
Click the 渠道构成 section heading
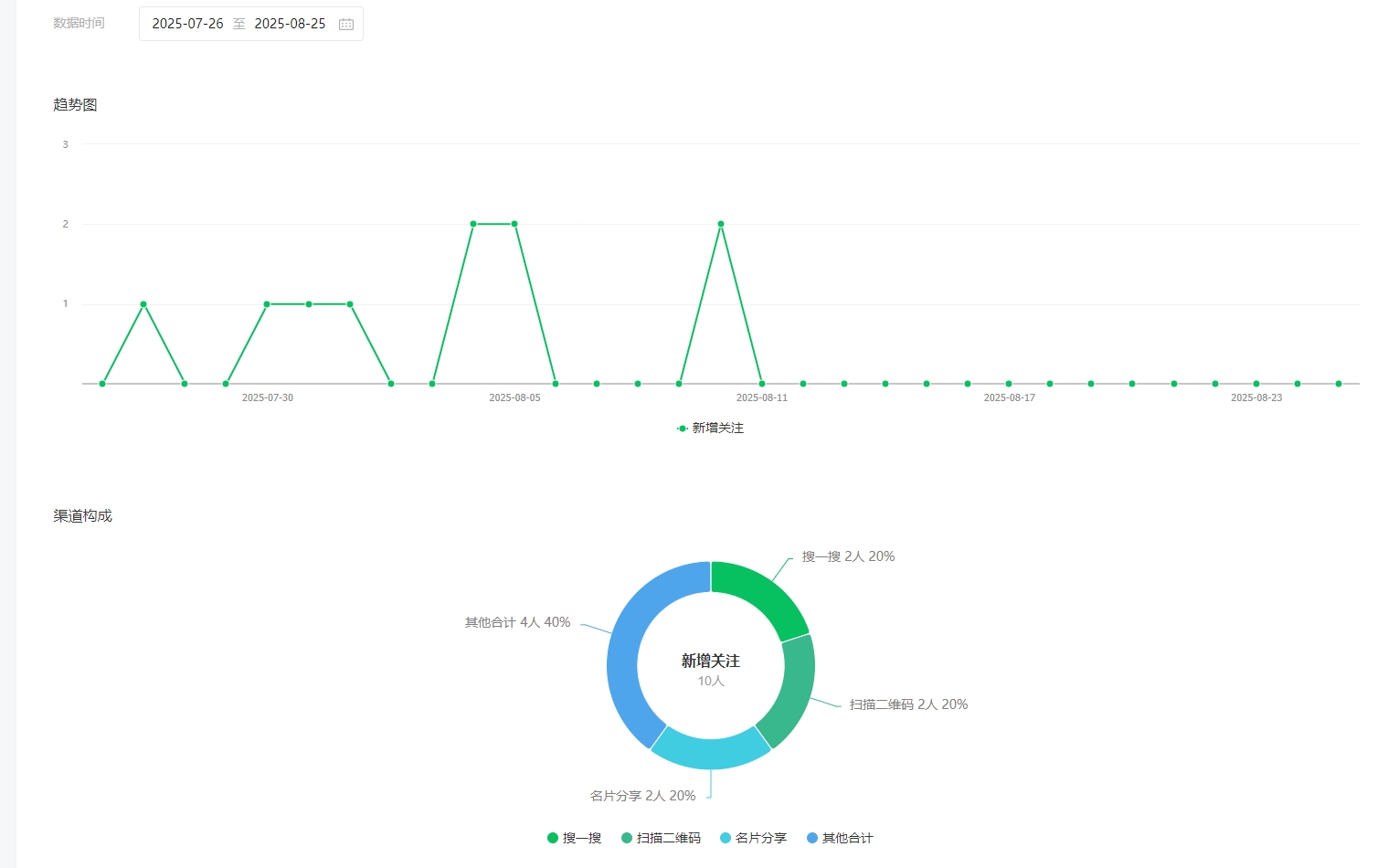pos(82,516)
